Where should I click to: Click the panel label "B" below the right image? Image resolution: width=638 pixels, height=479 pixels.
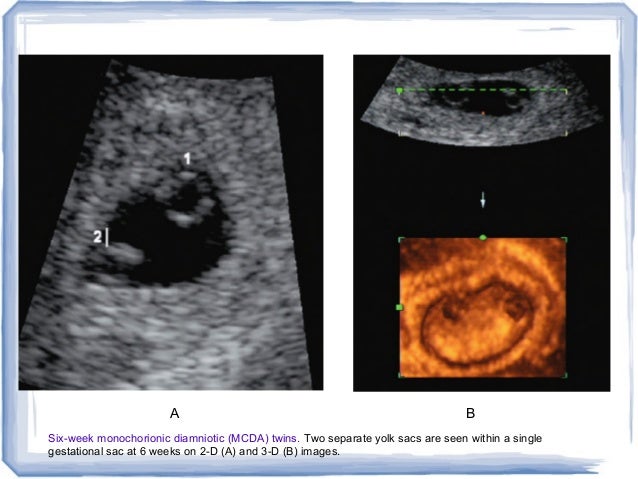click(x=470, y=413)
